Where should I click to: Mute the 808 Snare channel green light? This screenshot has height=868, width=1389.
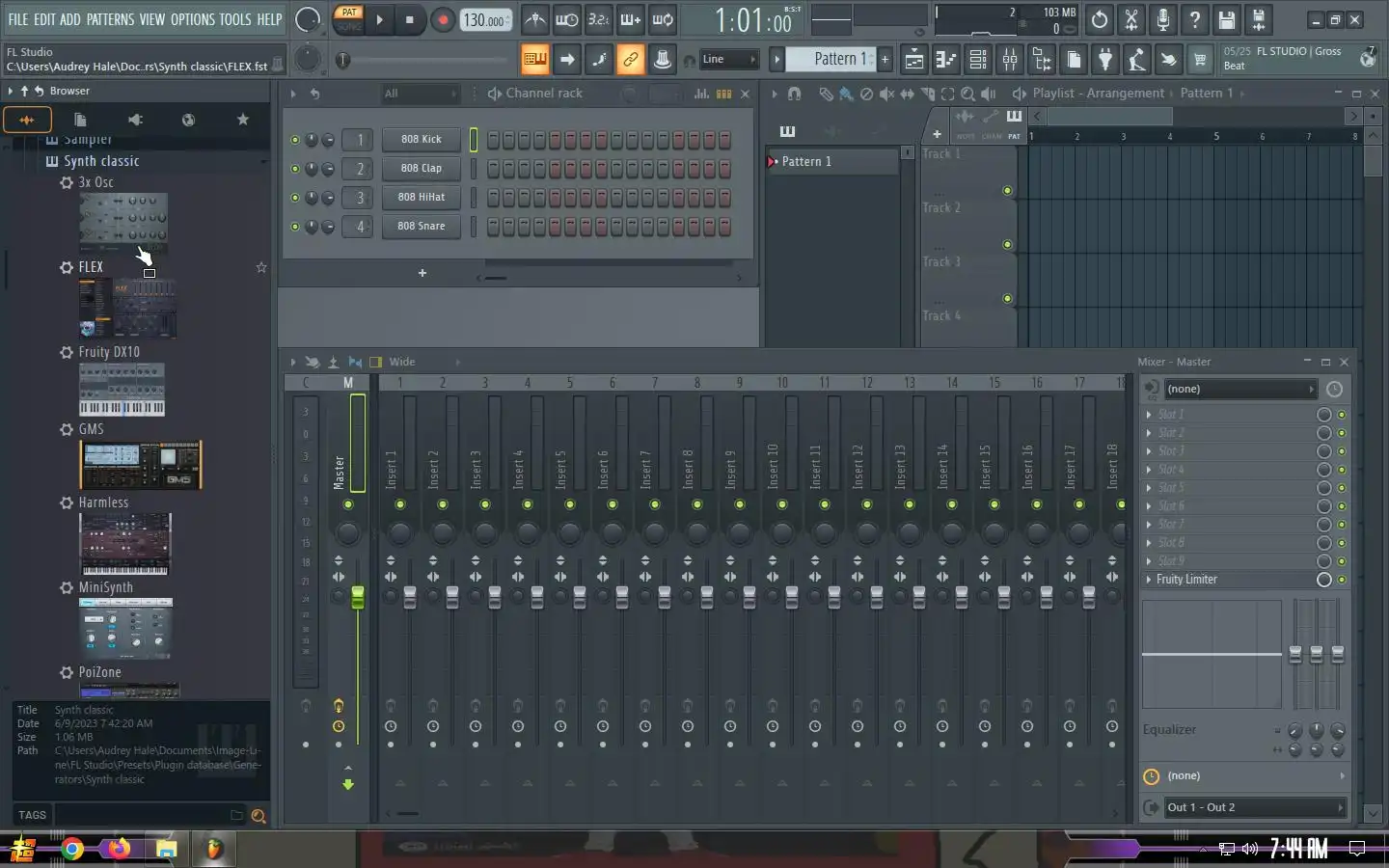[x=295, y=227]
